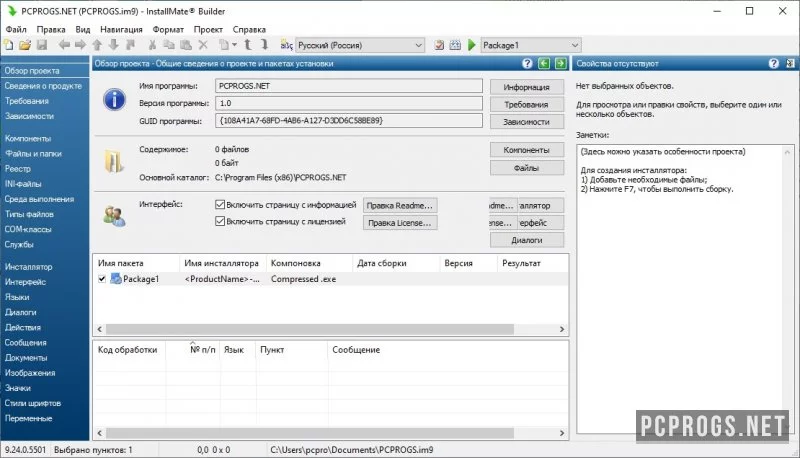Click the folder contents icon
Image resolution: width=800 pixels, height=458 pixels.
(x=114, y=162)
